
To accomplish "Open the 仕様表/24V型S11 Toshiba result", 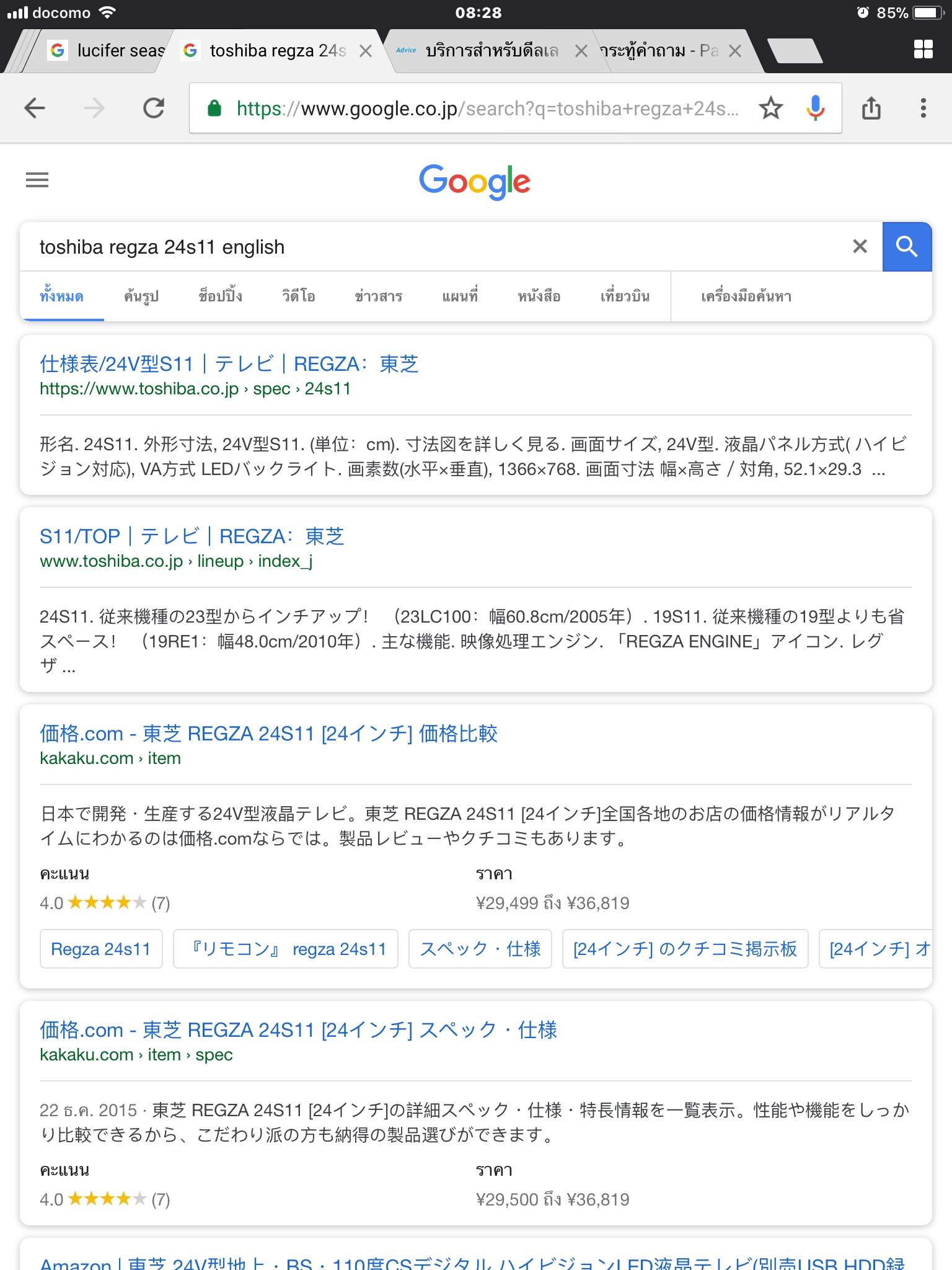I will 229,364.
